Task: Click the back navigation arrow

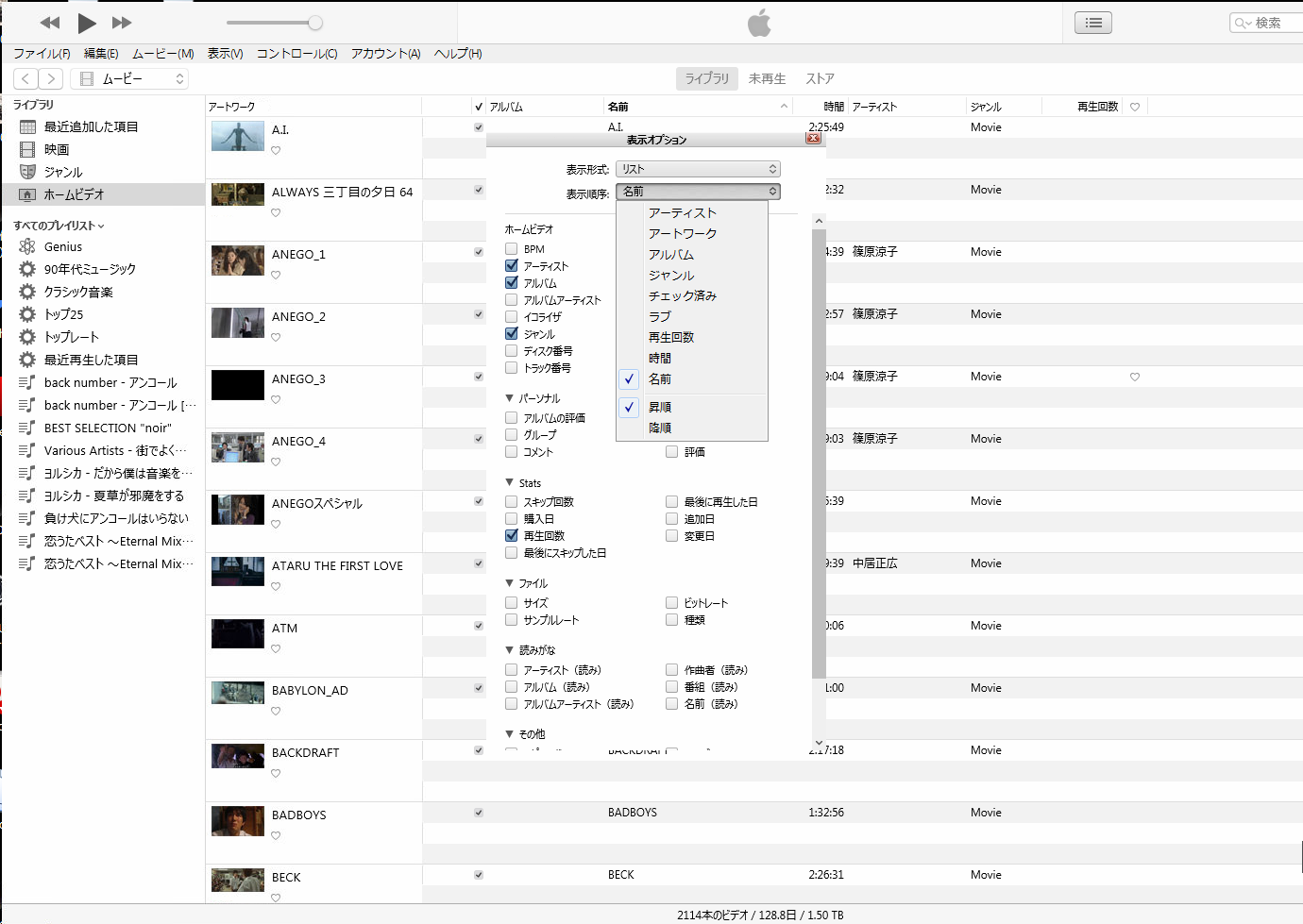Action: [26, 79]
